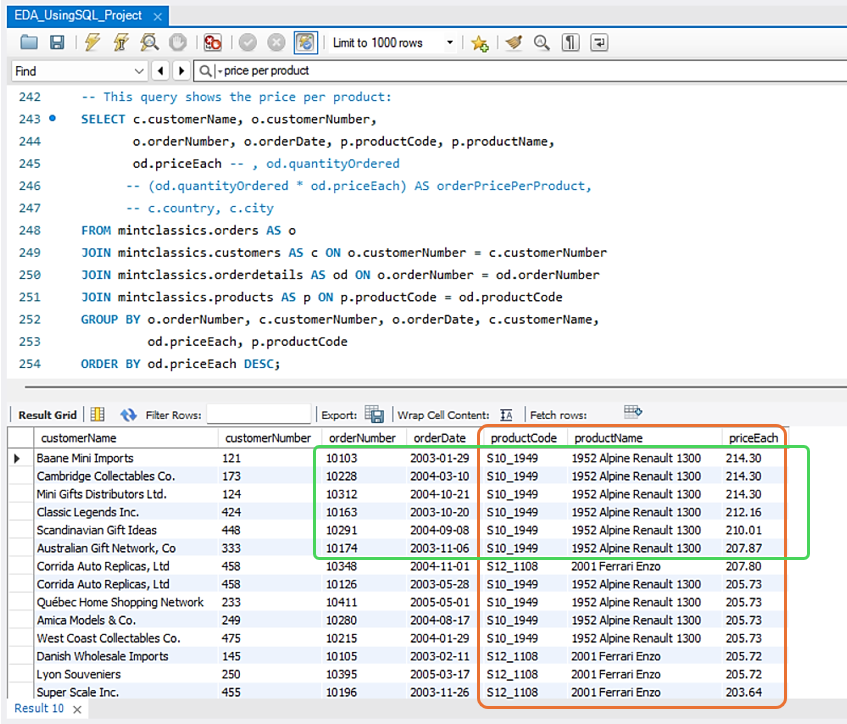Click the Rollback X icon
Image resolution: width=847 pixels, height=724 pixels.
coord(276,42)
